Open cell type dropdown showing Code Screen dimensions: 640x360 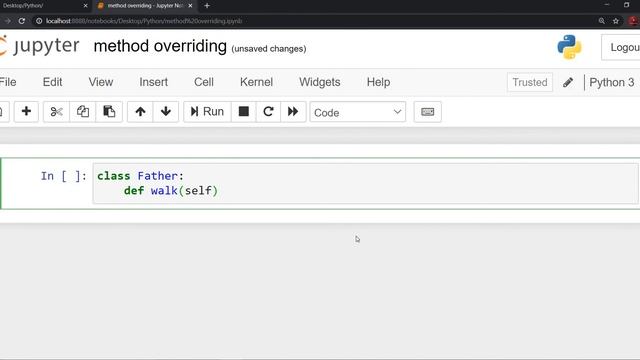coord(358,112)
